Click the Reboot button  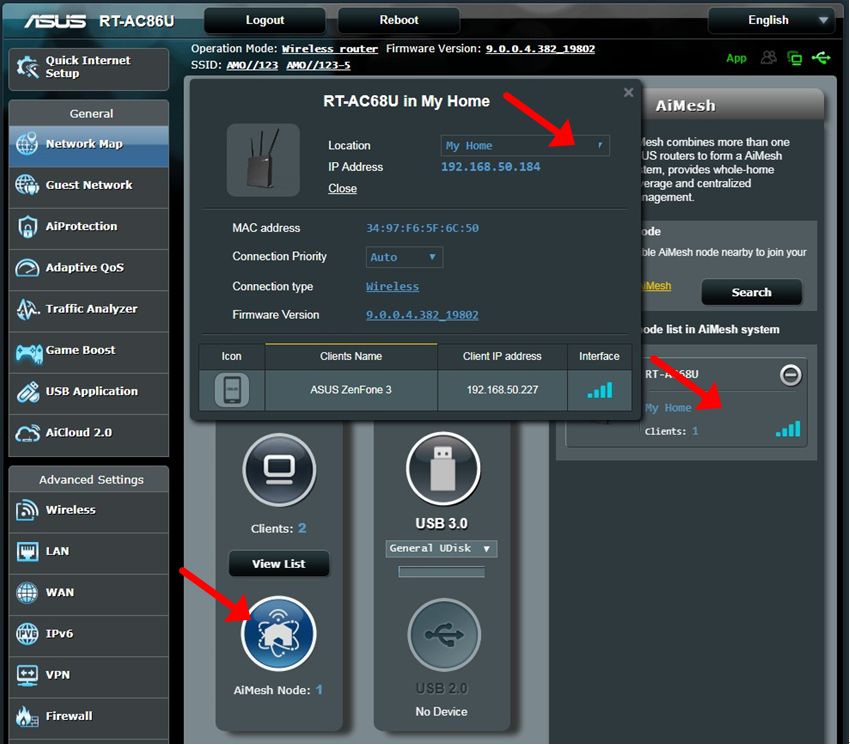399,21
